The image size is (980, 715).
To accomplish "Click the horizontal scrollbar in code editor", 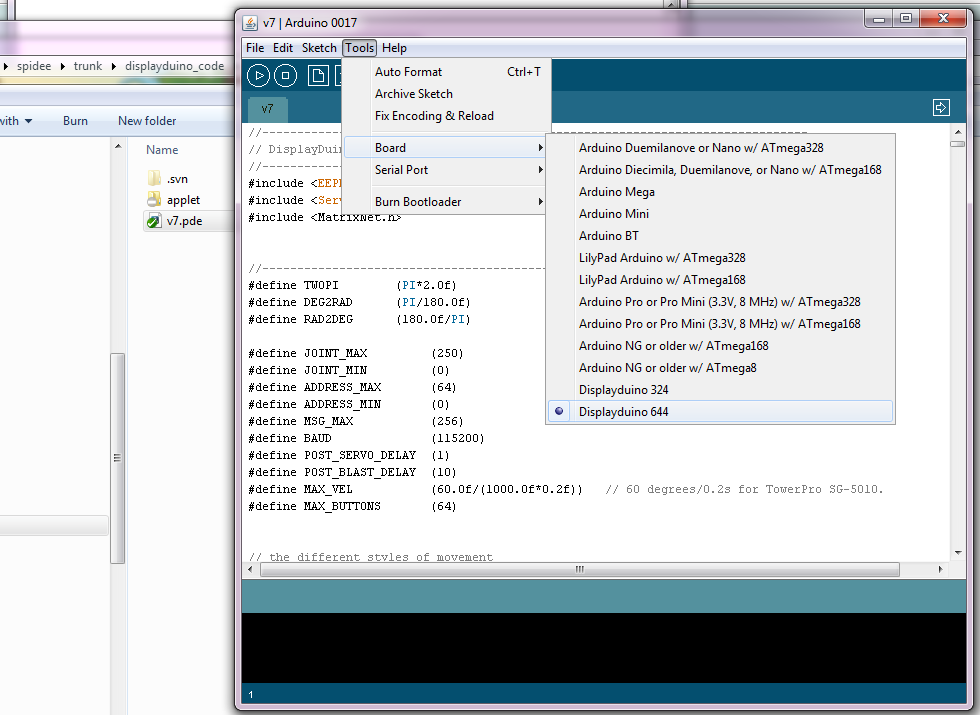I will (578, 569).
